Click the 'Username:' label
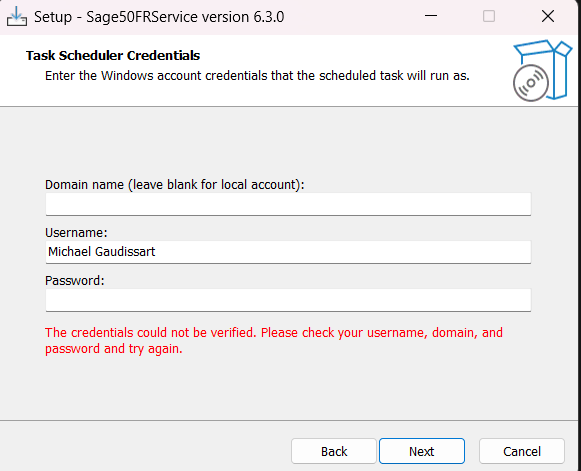Viewport: 581px width, 471px height. (x=76, y=233)
